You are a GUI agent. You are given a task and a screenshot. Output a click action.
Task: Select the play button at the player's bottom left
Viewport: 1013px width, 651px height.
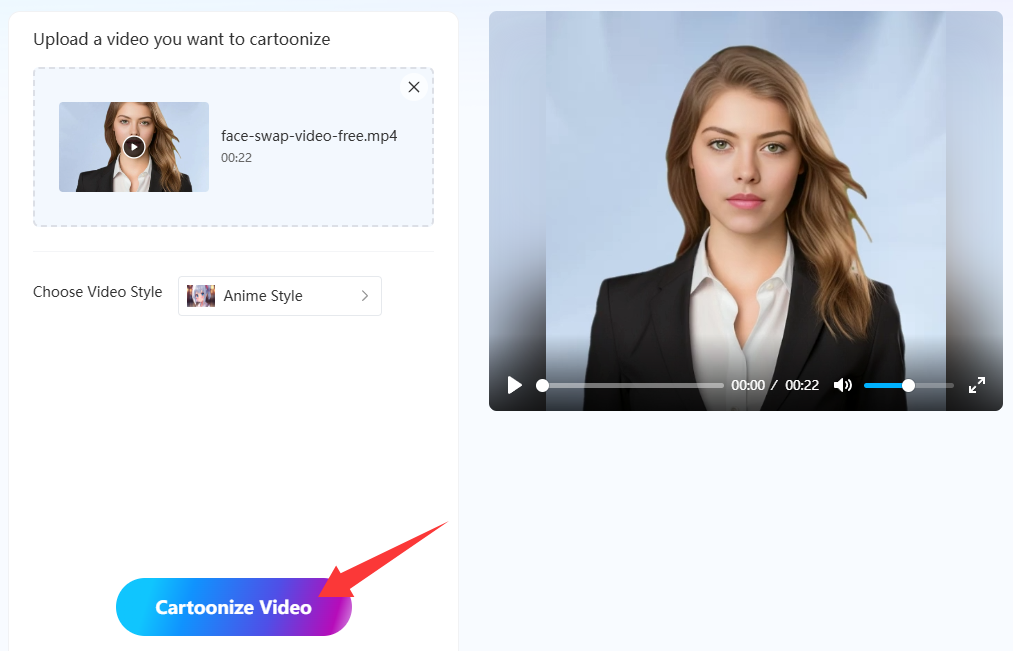click(514, 385)
